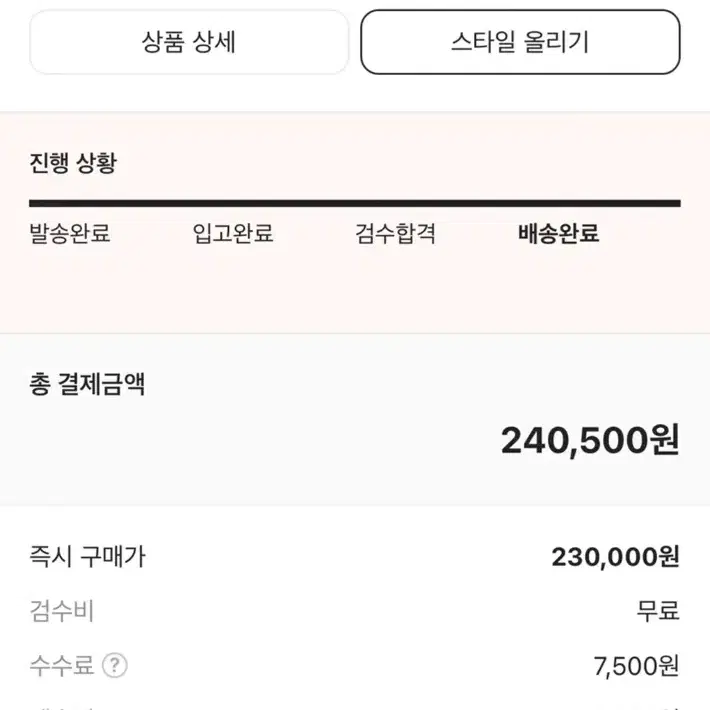Image resolution: width=710 pixels, height=710 pixels.
Task: Click the blank gap between top buttons and progress panel
Action: click(355, 93)
